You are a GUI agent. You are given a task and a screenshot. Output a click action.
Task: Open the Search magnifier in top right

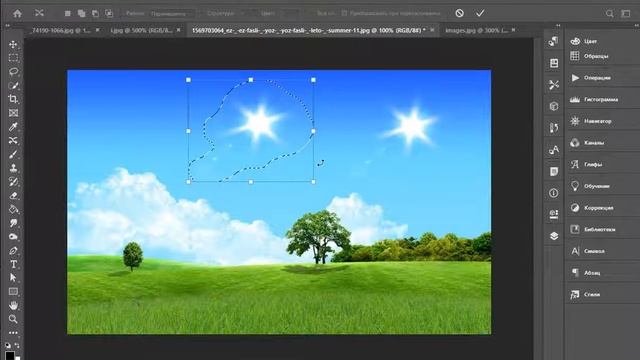click(609, 13)
